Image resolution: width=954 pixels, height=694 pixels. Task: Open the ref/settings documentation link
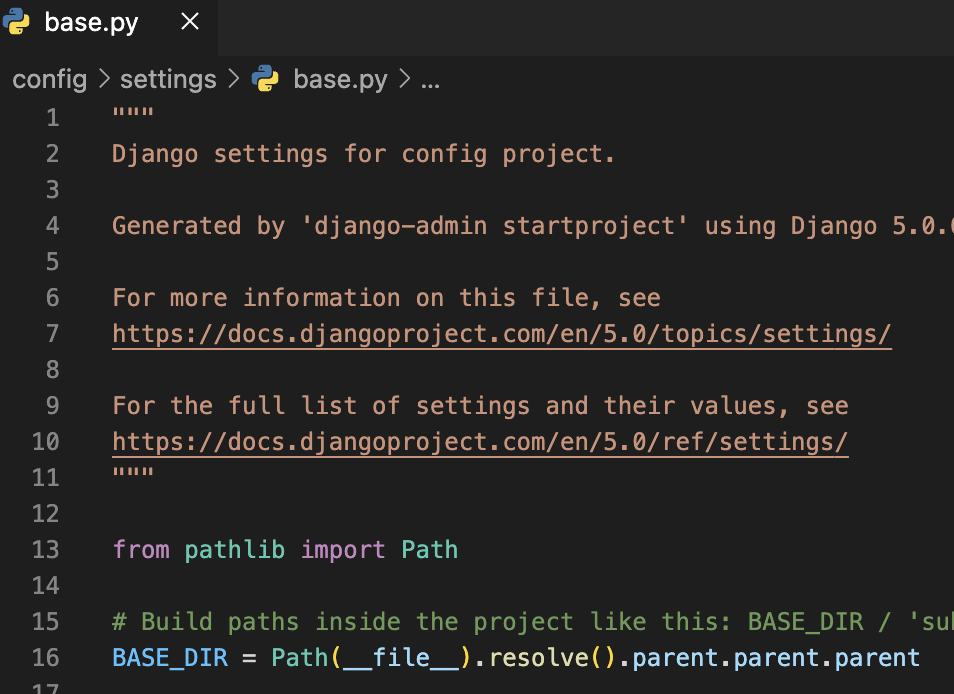point(480,442)
